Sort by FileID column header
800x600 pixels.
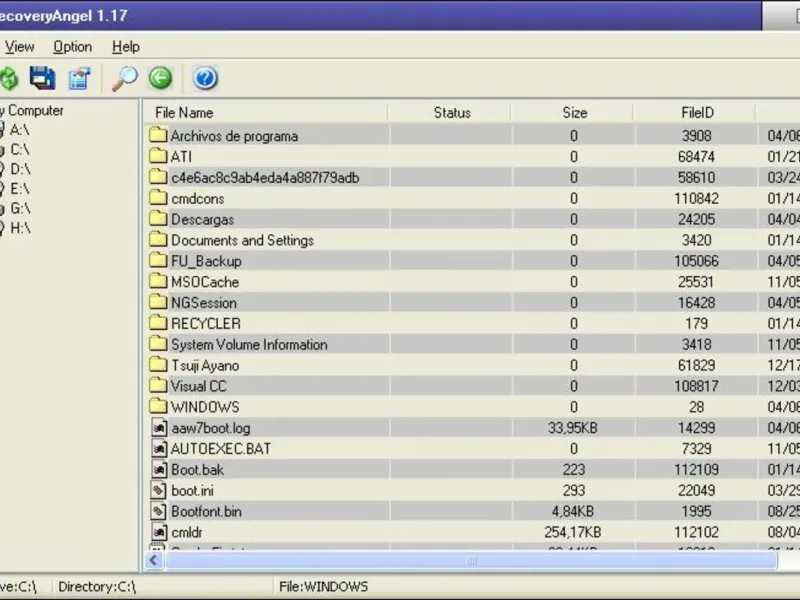click(x=695, y=112)
